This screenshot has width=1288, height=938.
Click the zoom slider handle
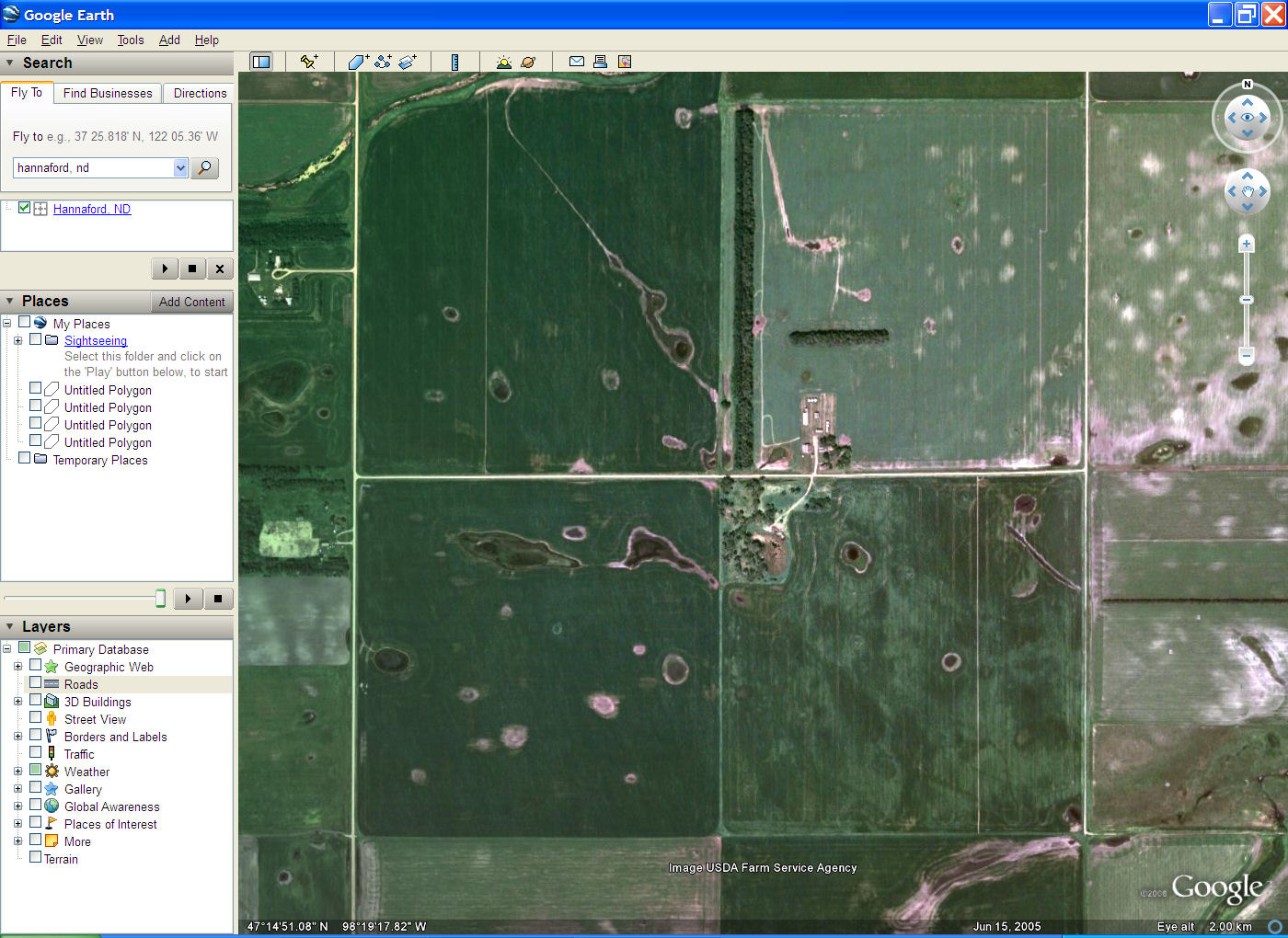[x=1247, y=300]
